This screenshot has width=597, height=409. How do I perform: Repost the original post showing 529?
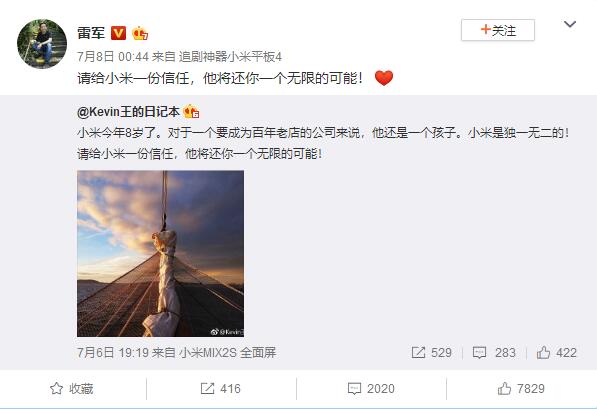432,353
